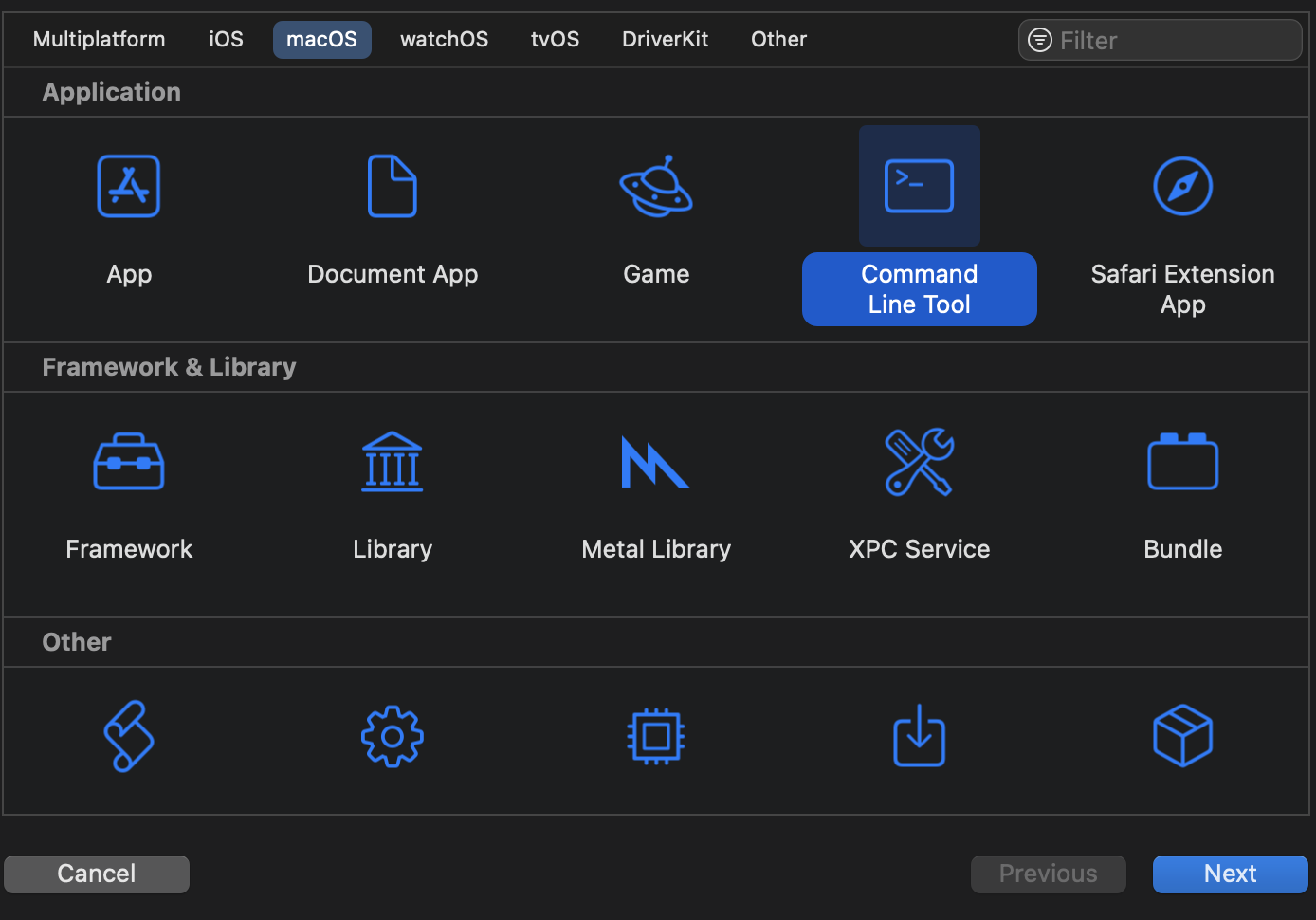1316x920 pixels.
Task: Select the script scroll icon under Other
Action: click(129, 736)
